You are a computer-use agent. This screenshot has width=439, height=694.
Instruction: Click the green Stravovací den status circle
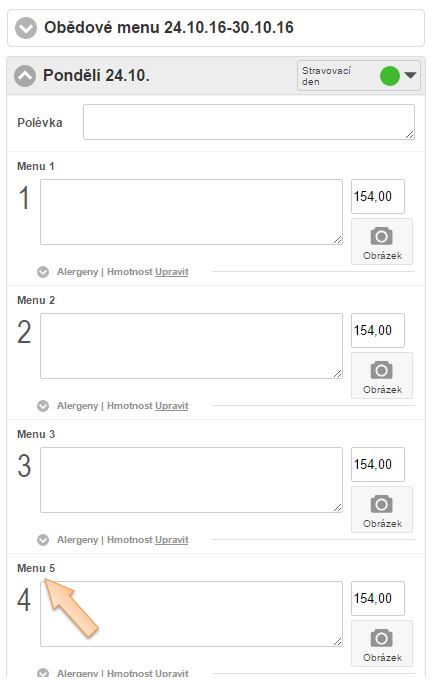click(x=390, y=76)
